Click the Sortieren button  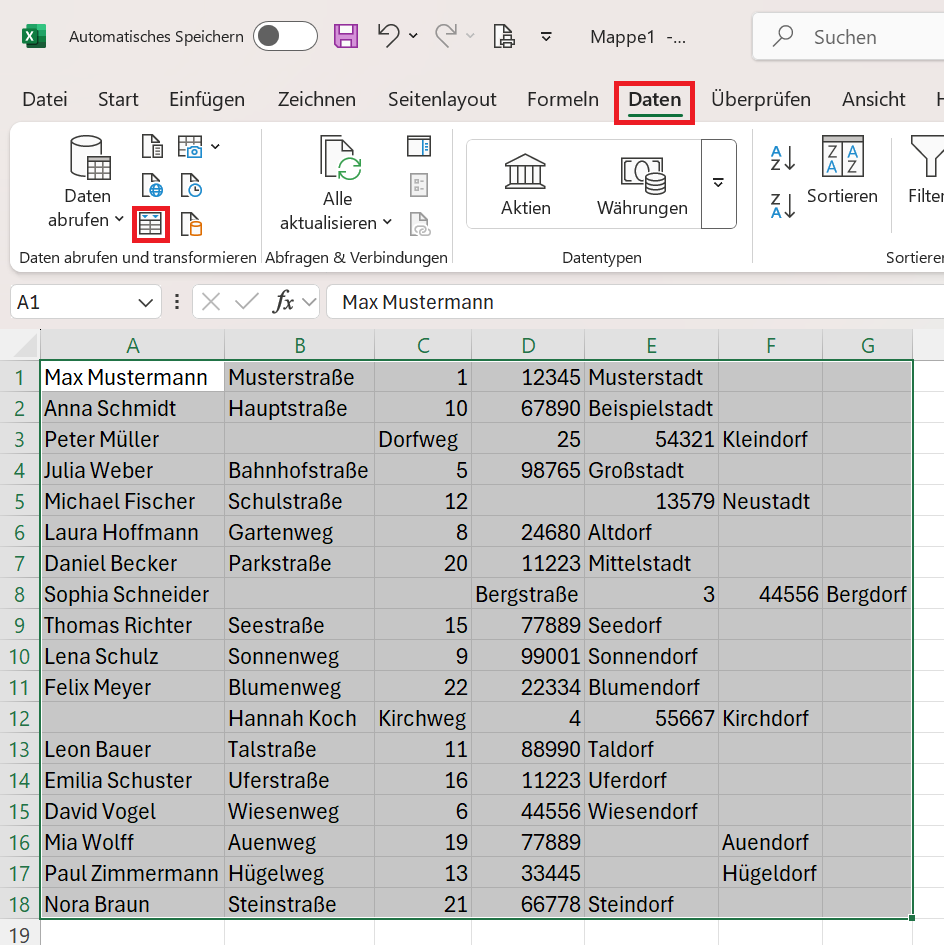842,170
